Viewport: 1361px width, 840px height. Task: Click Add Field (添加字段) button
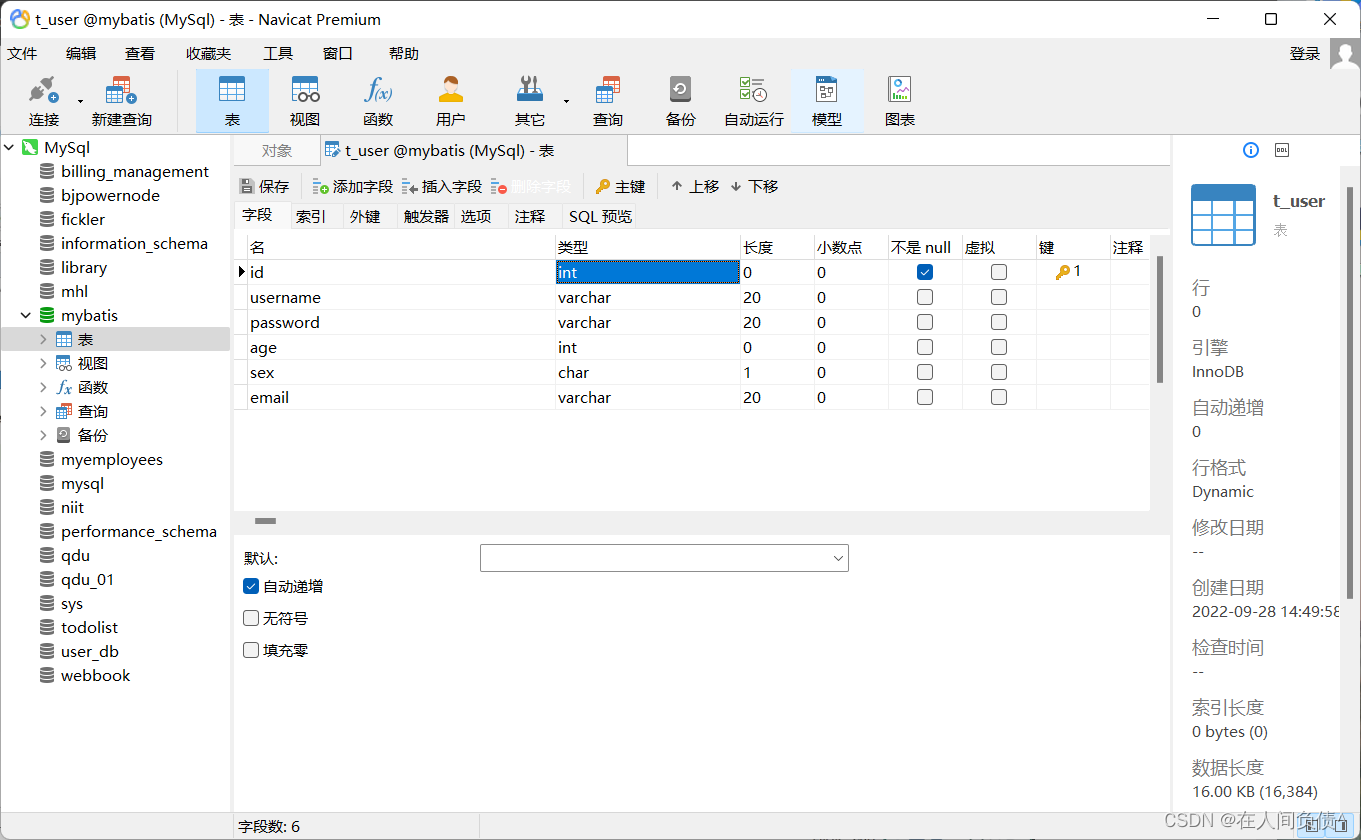pyautogui.click(x=353, y=187)
